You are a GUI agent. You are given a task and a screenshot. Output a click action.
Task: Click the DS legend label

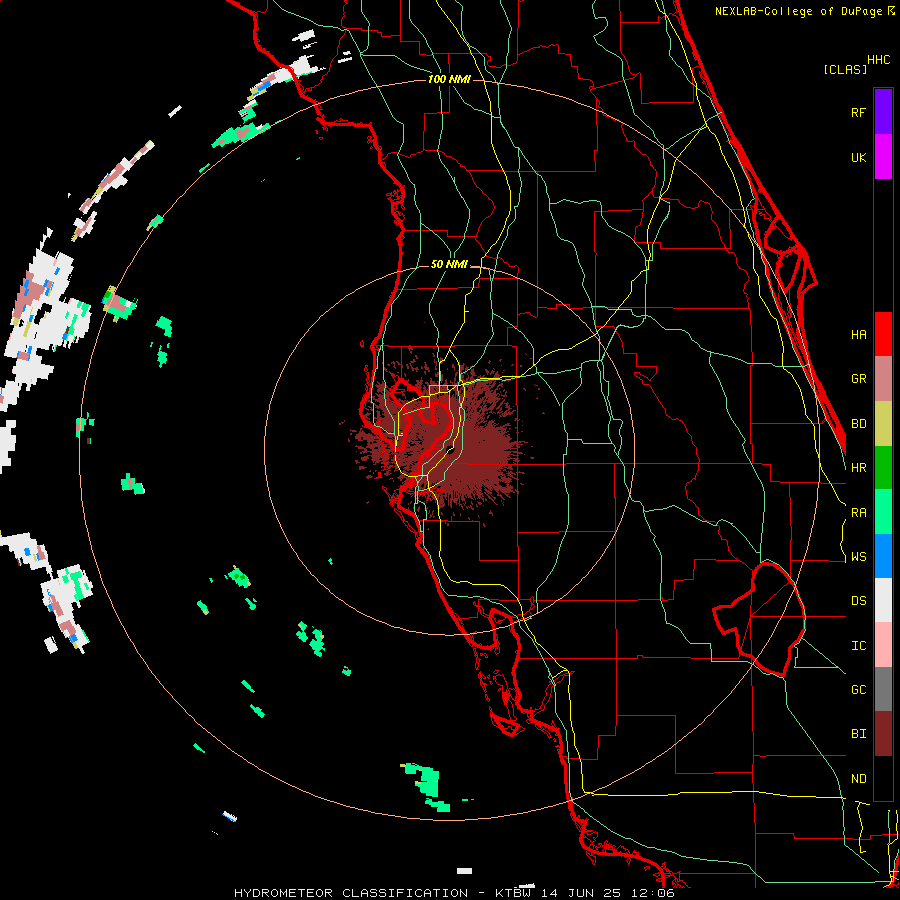858,600
